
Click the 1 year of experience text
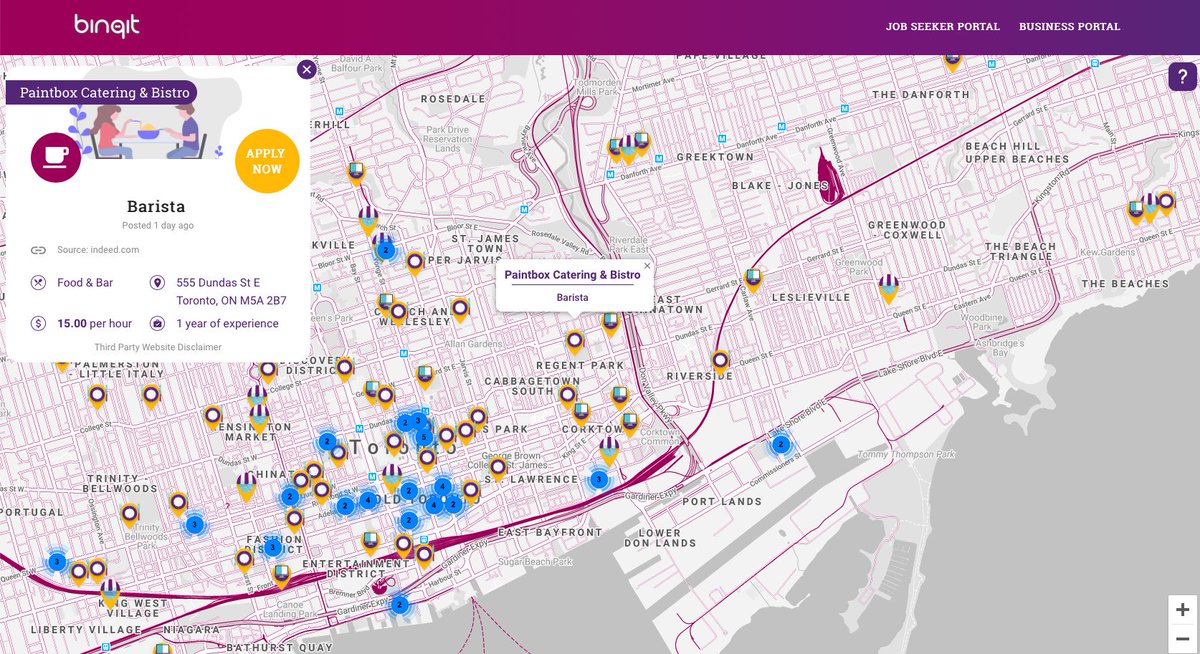[x=227, y=324]
